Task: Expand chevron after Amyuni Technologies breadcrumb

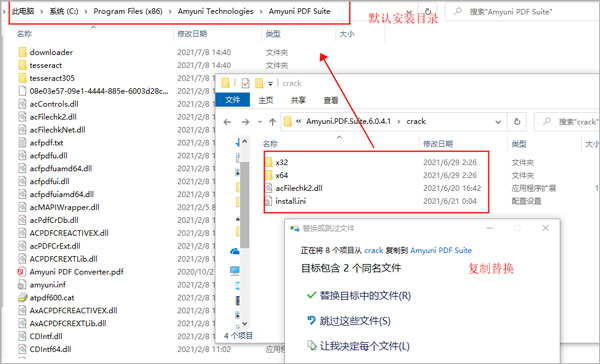Action: point(261,11)
